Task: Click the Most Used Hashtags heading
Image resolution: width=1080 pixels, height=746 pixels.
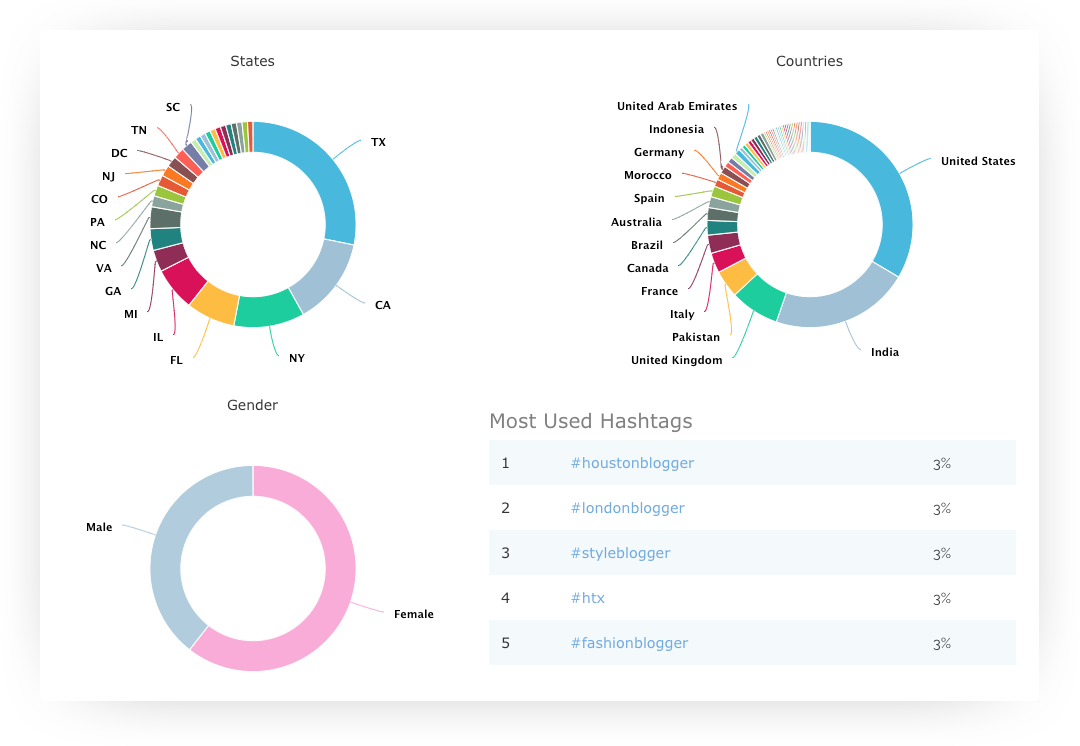Action: pos(591,421)
